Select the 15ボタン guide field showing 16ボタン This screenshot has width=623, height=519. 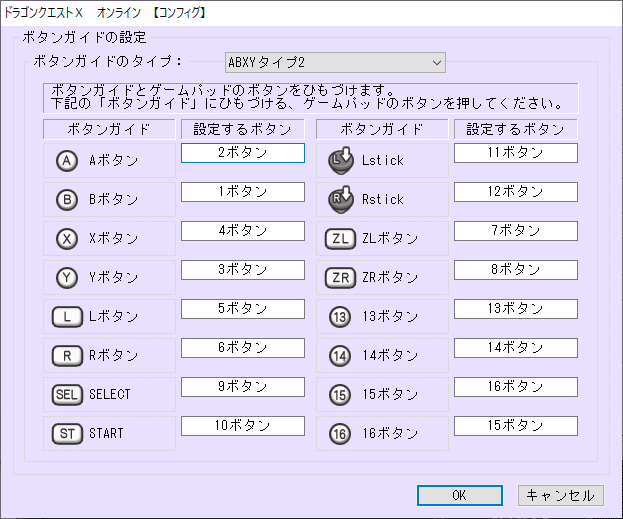pyautogui.click(x=516, y=387)
